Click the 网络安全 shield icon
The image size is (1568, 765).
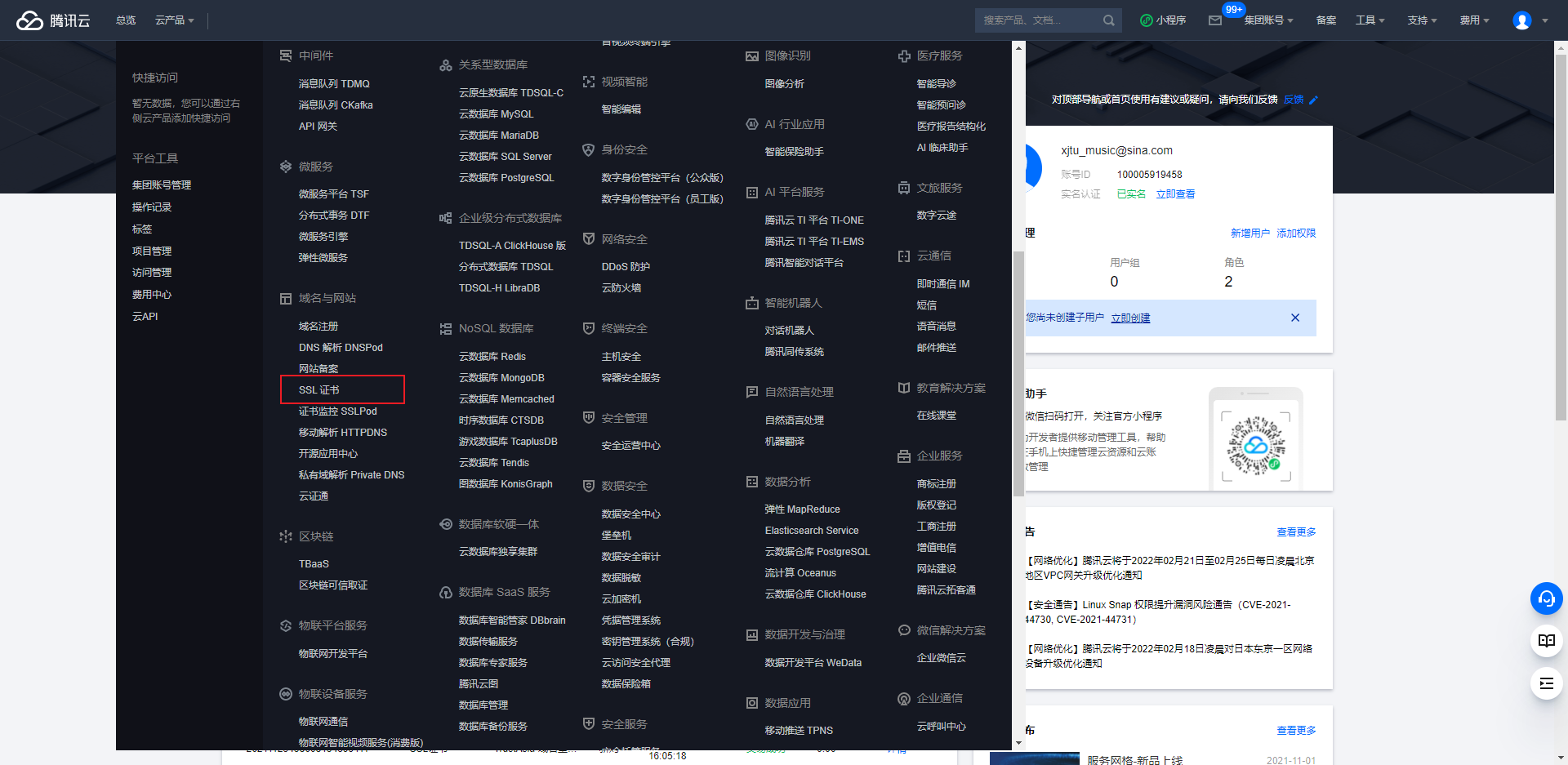tap(589, 239)
